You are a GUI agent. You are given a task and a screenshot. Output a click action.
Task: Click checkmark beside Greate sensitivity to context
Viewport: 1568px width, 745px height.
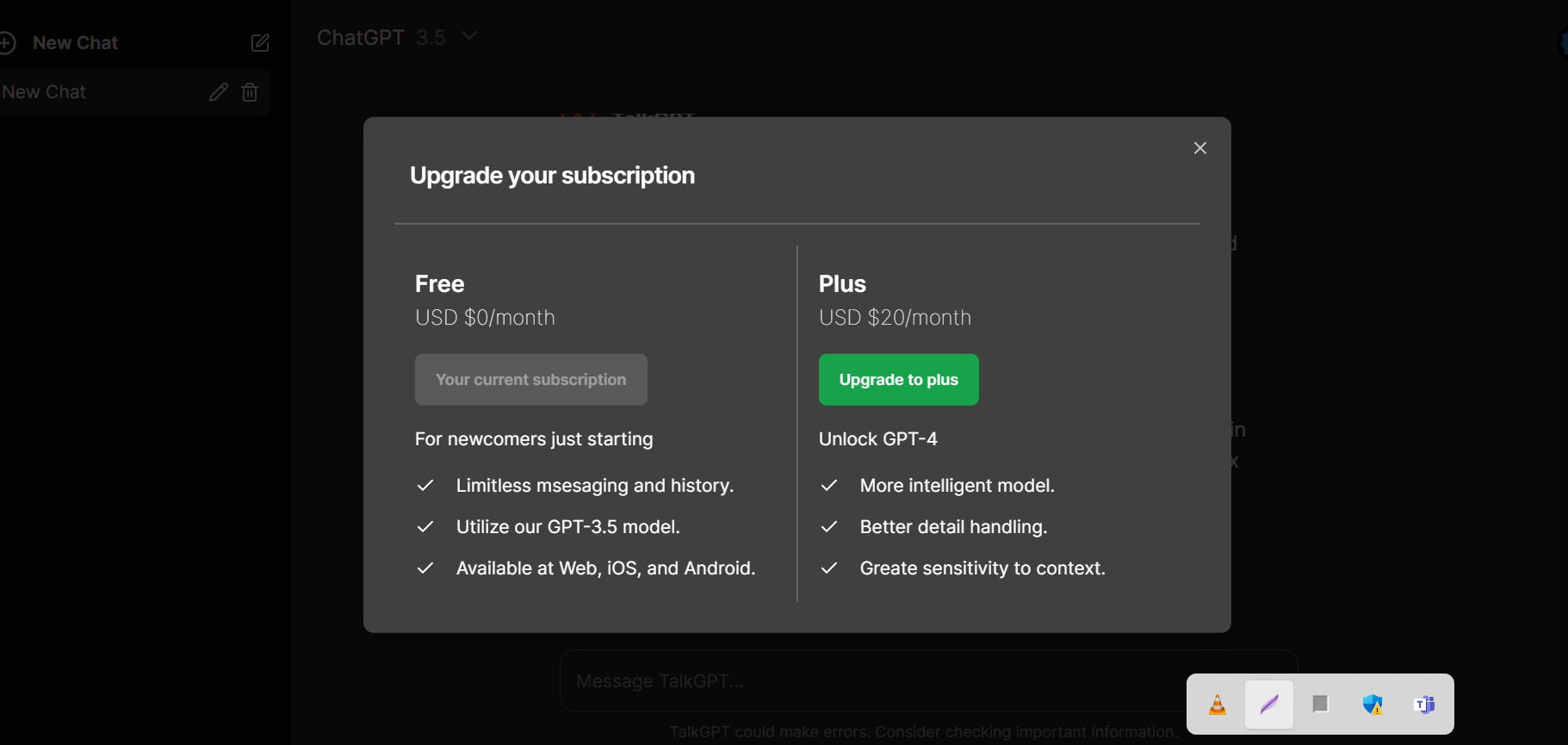point(829,568)
